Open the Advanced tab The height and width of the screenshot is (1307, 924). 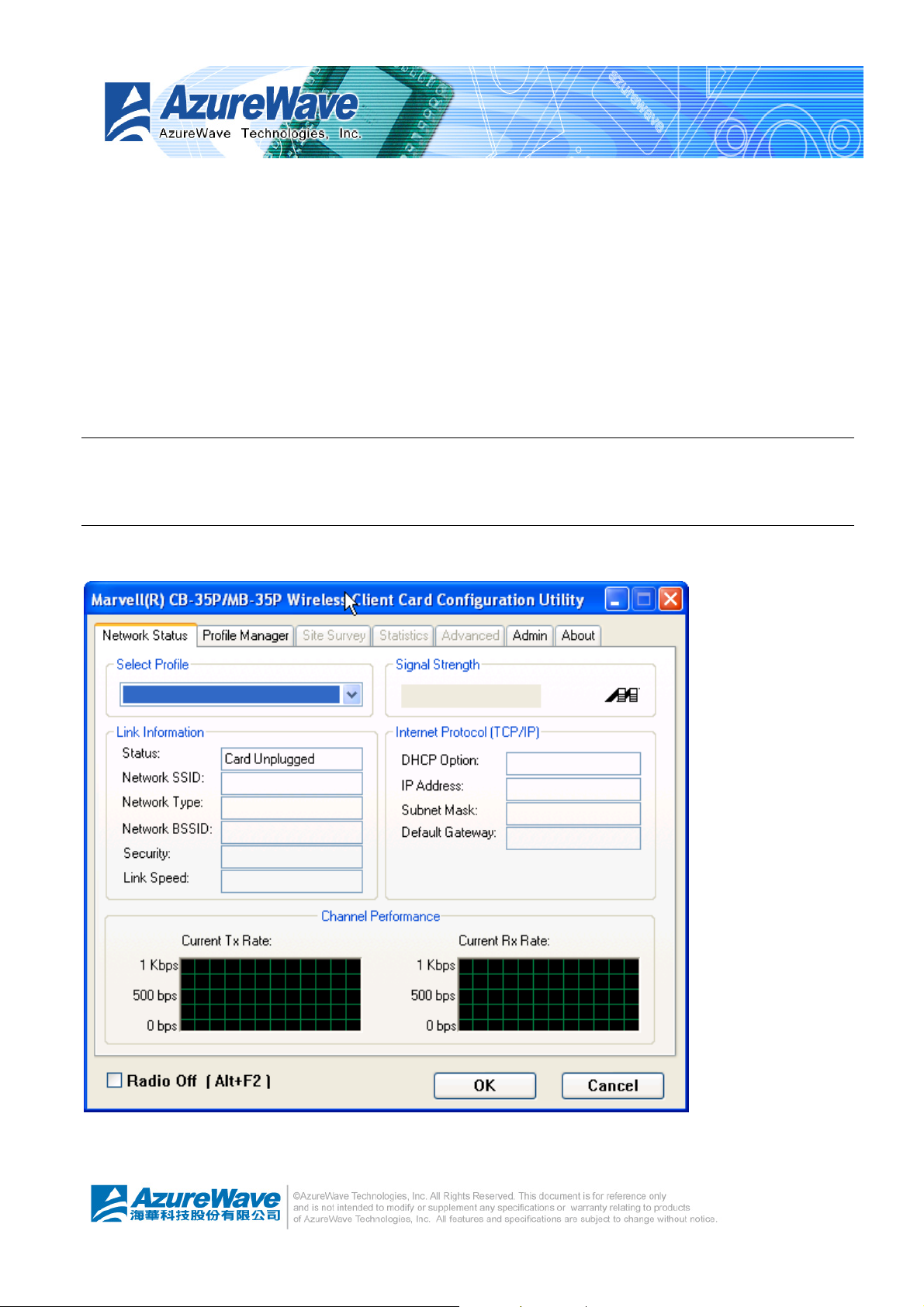[x=470, y=636]
